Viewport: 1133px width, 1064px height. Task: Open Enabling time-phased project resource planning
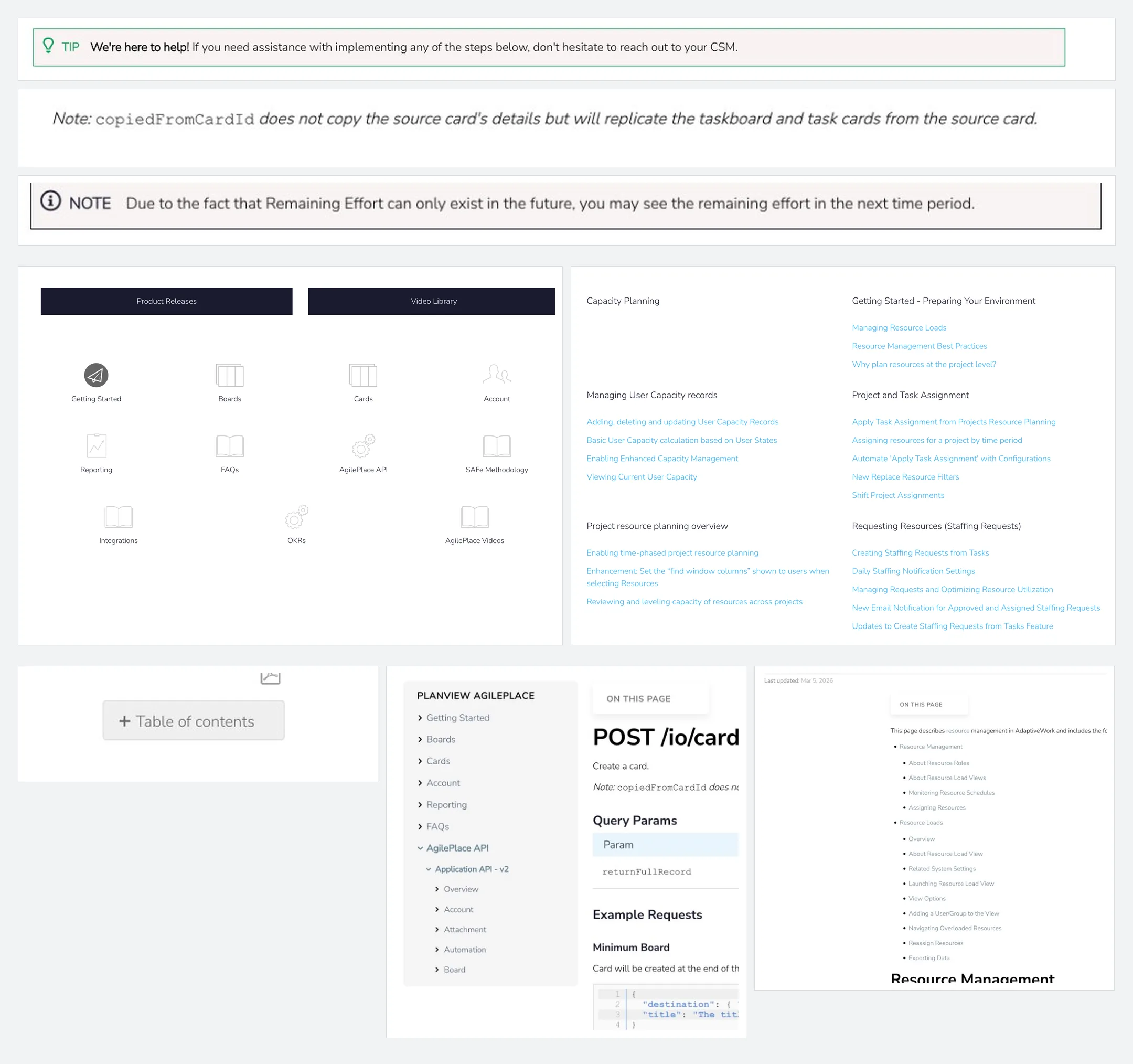[672, 552]
